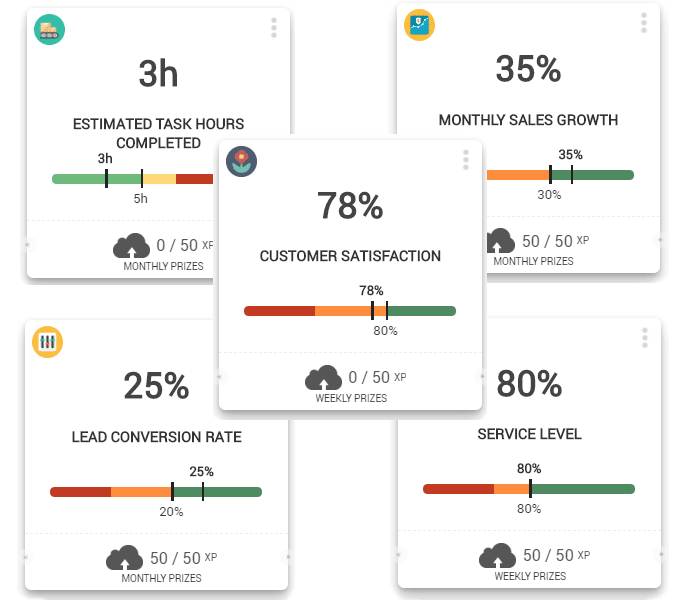Click the Monthly Prizes label under Lead Conversion Rate
The image size is (700, 600).
point(162,578)
